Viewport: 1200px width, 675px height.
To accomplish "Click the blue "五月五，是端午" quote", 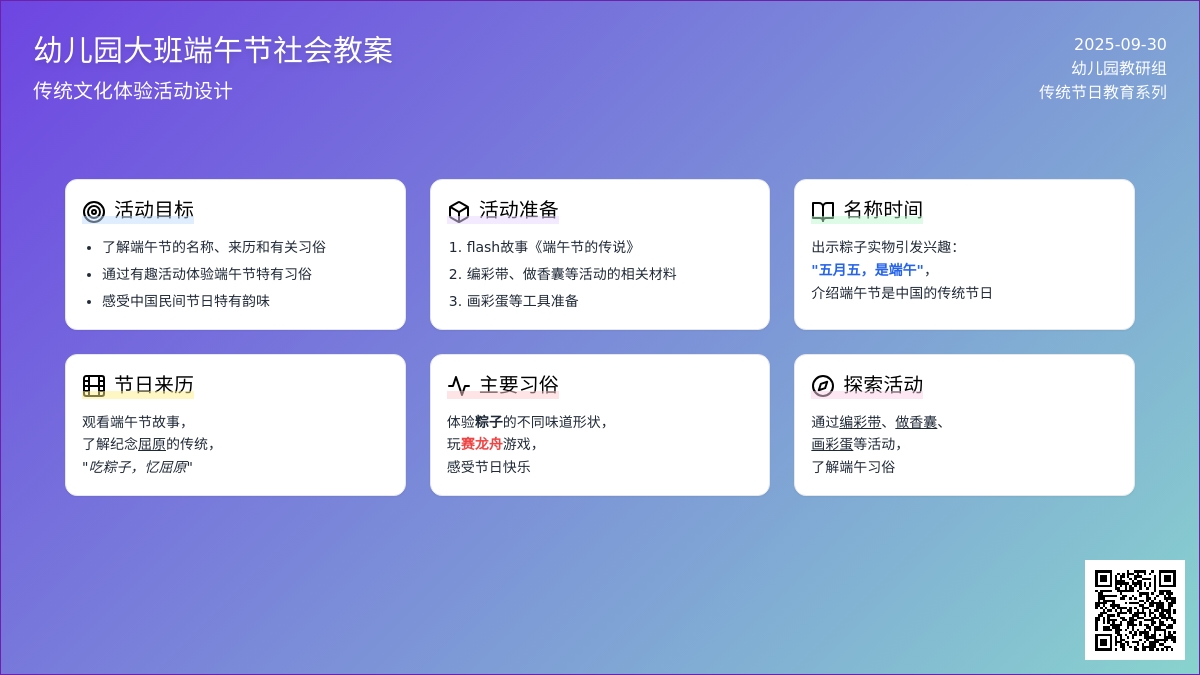I will point(867,269).
